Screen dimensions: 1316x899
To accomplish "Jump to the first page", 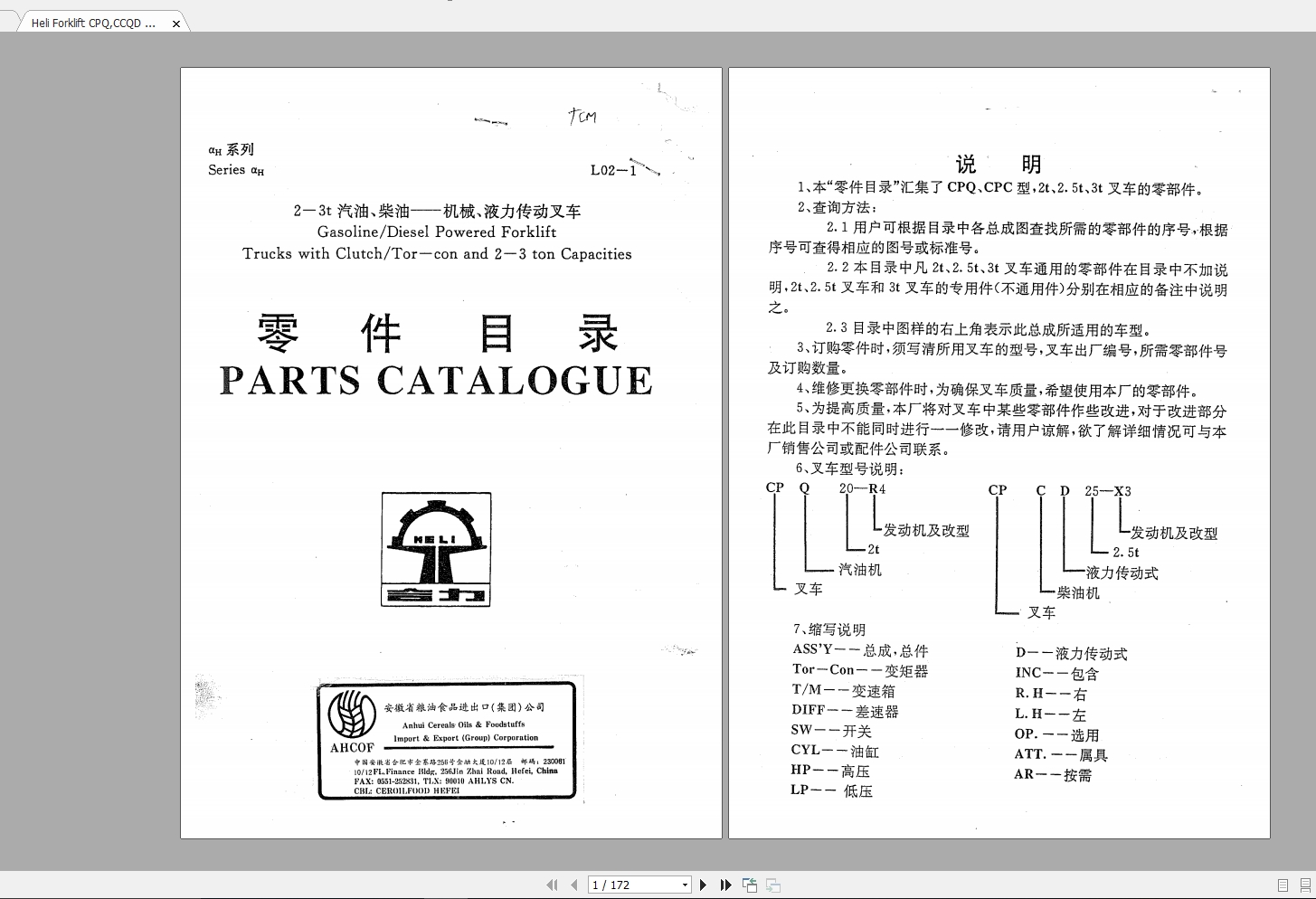I will 552,885.
